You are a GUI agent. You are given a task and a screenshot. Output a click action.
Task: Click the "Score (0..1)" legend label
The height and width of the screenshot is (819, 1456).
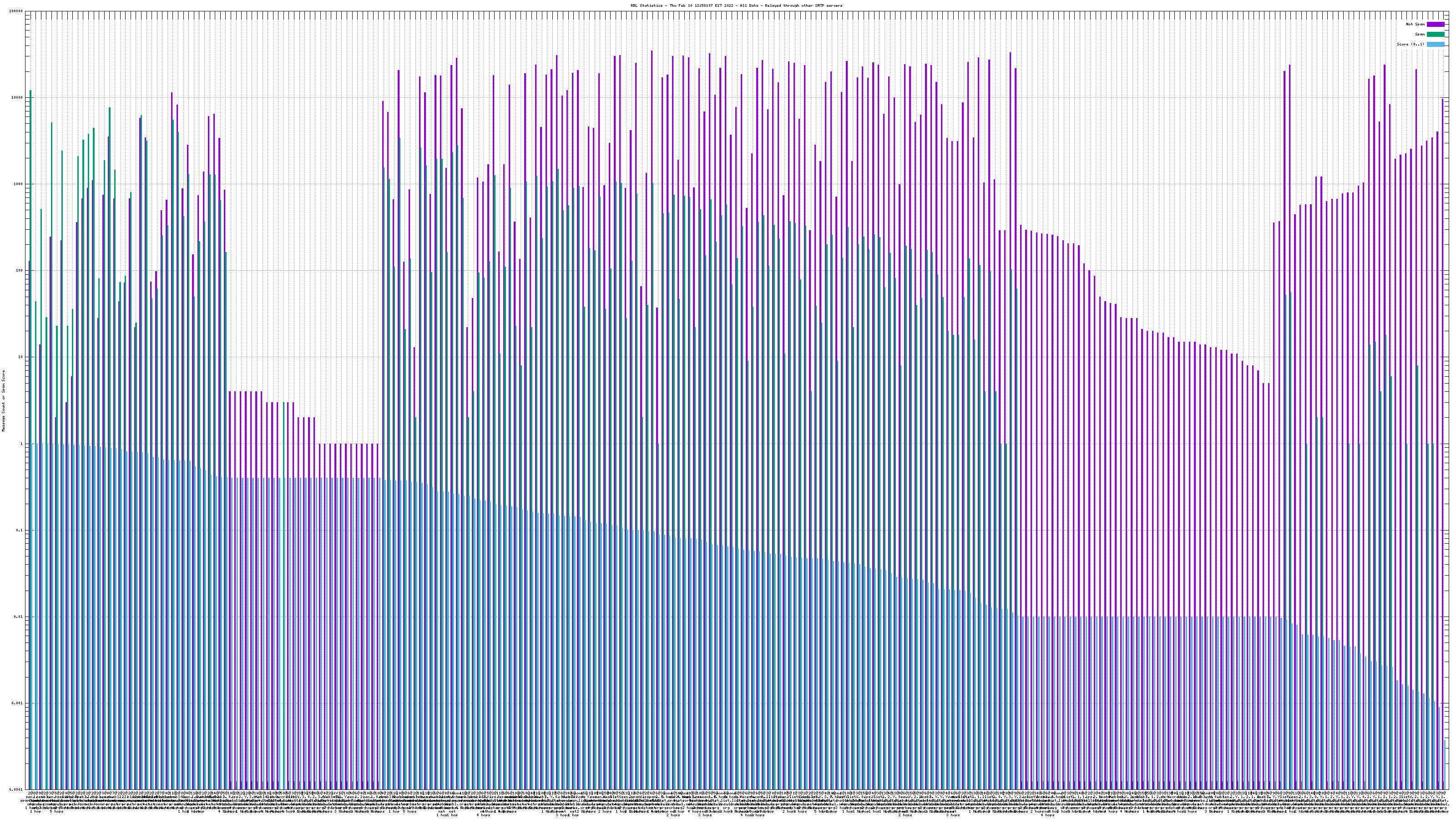click(x=1410, y=44)
